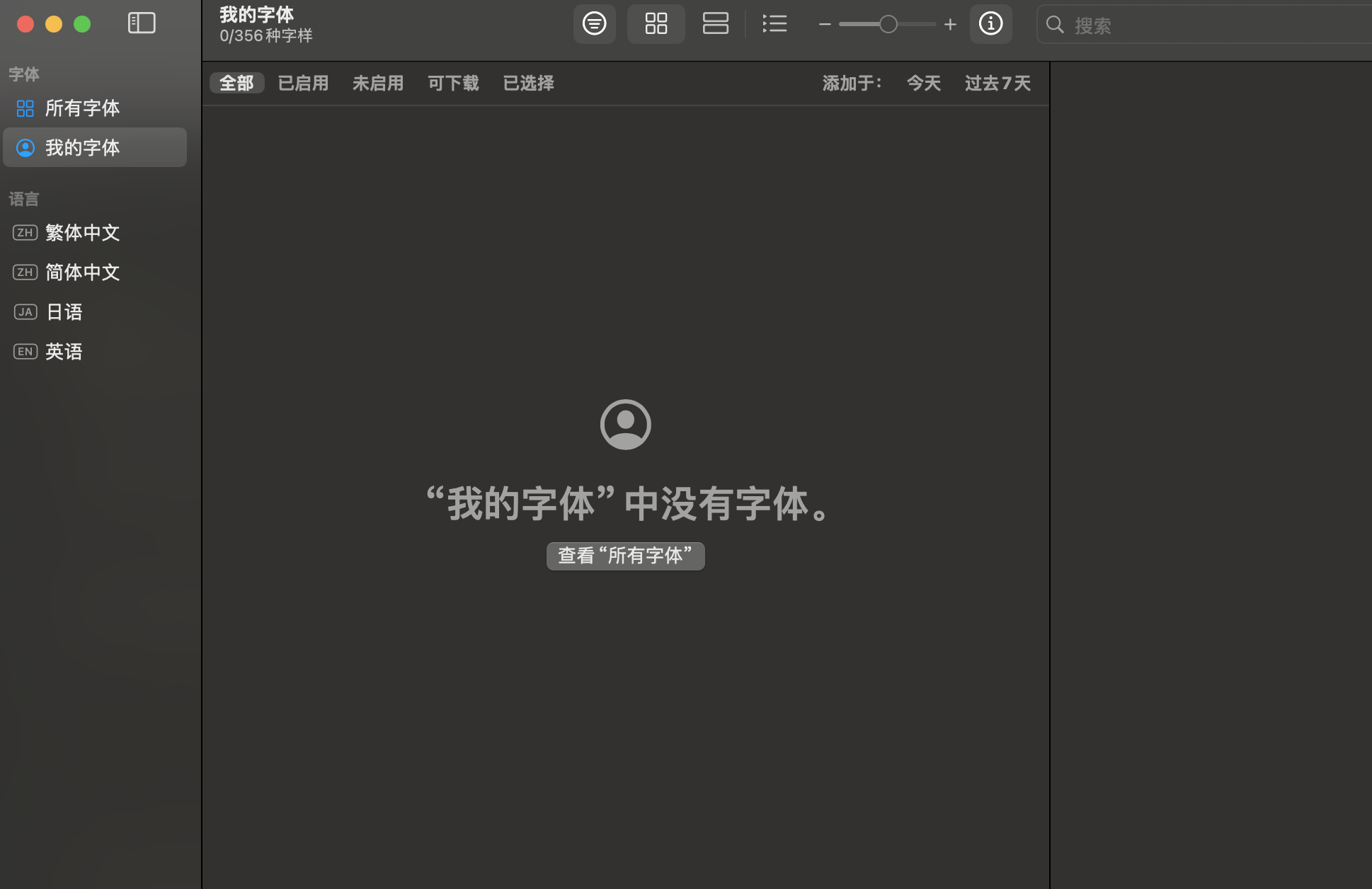Show 未启用 fonts only
This screenshot has height=889, width=1372.
[378, 84]
